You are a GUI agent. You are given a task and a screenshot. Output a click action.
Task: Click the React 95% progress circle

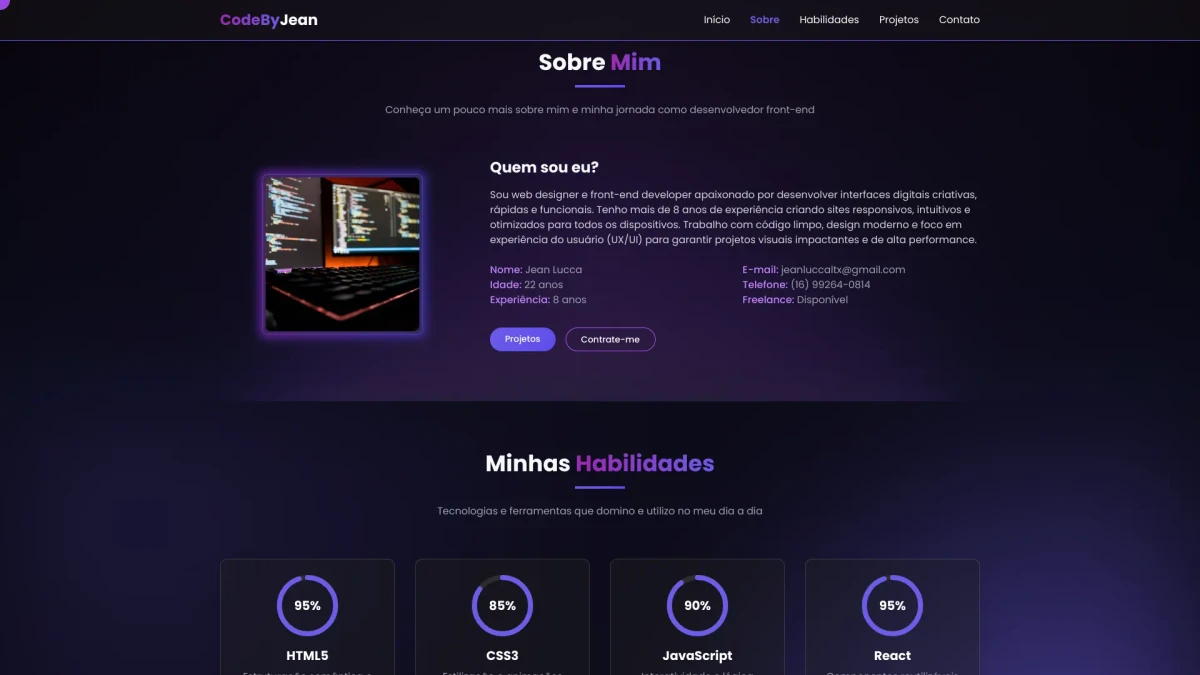(x=892, y=605)
